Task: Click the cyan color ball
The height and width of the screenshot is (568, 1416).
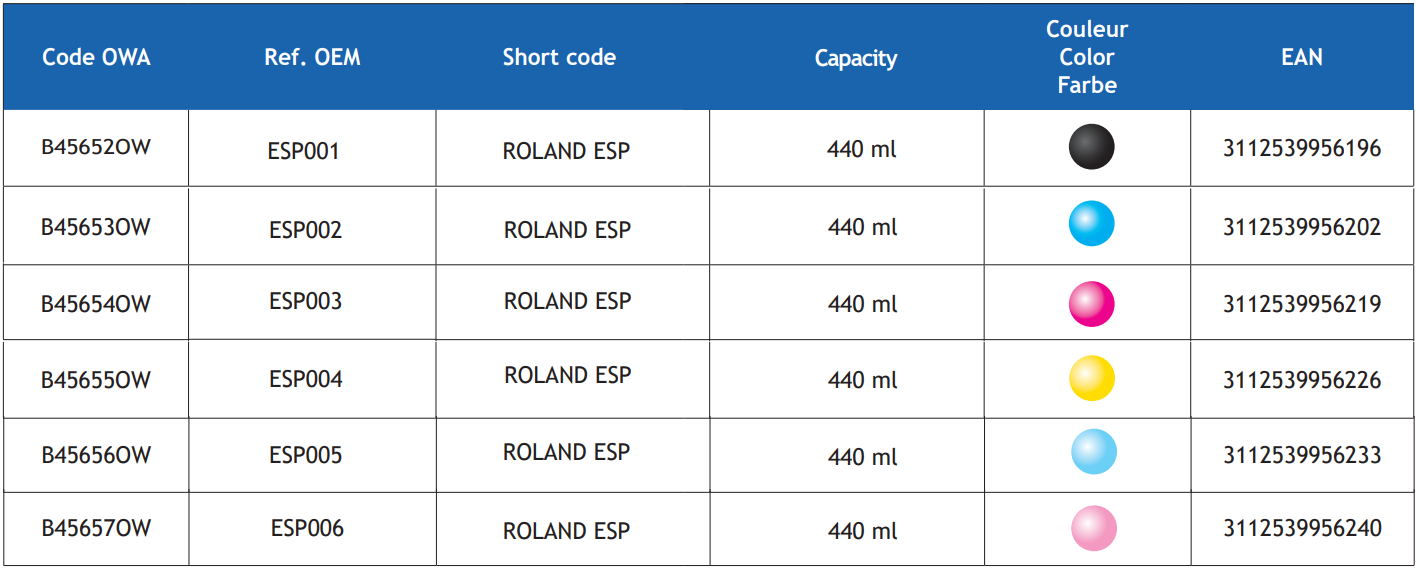Action: click(1091, 223)
